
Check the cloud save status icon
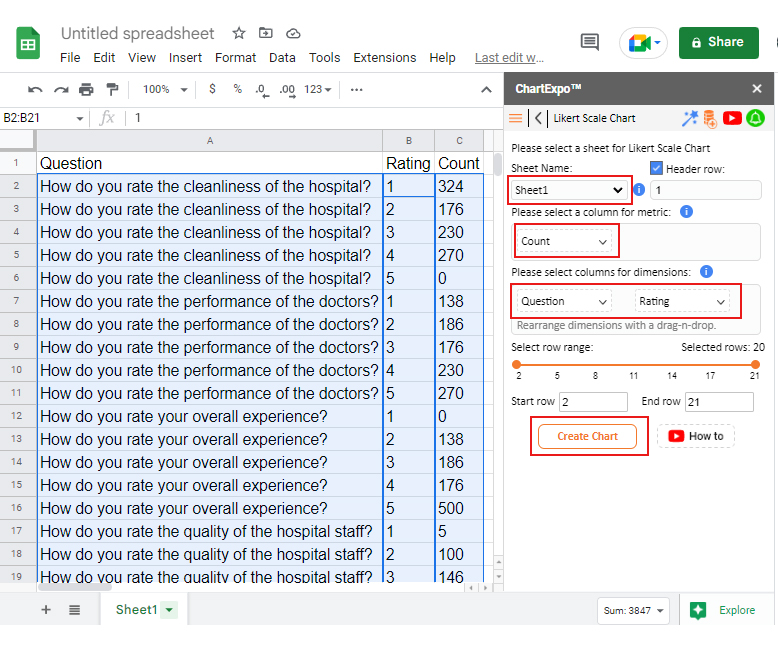tap(293, 33)
